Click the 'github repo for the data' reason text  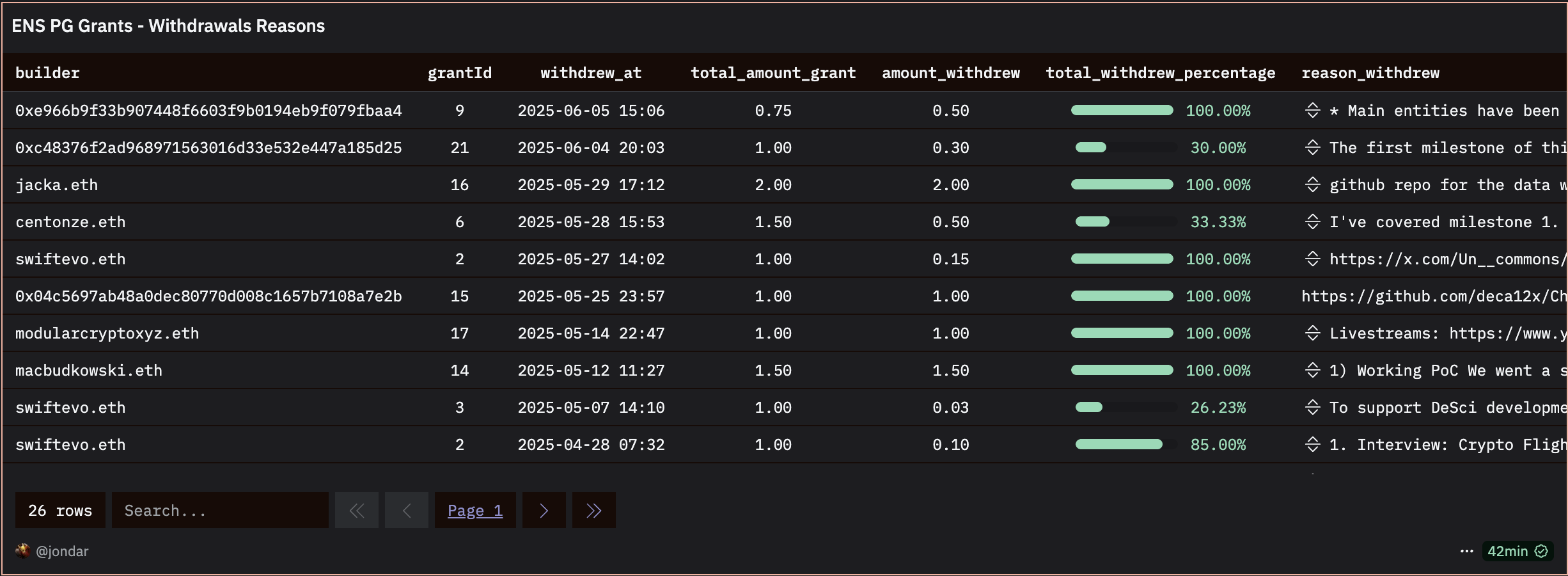[x=1448, y=185]
